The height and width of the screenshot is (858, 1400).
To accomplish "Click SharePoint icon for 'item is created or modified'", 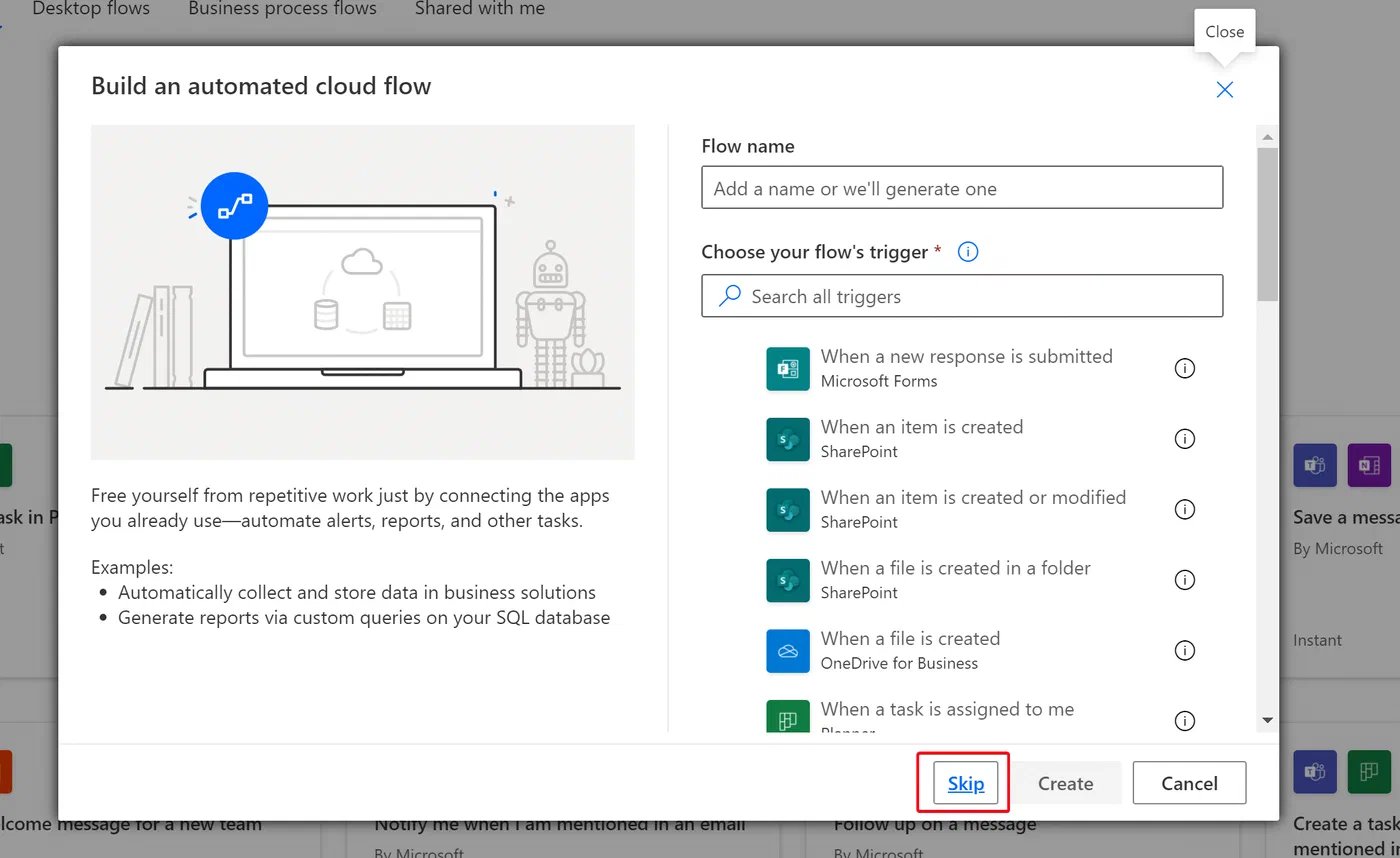I will pyautogui.click(x=787, y=509).
